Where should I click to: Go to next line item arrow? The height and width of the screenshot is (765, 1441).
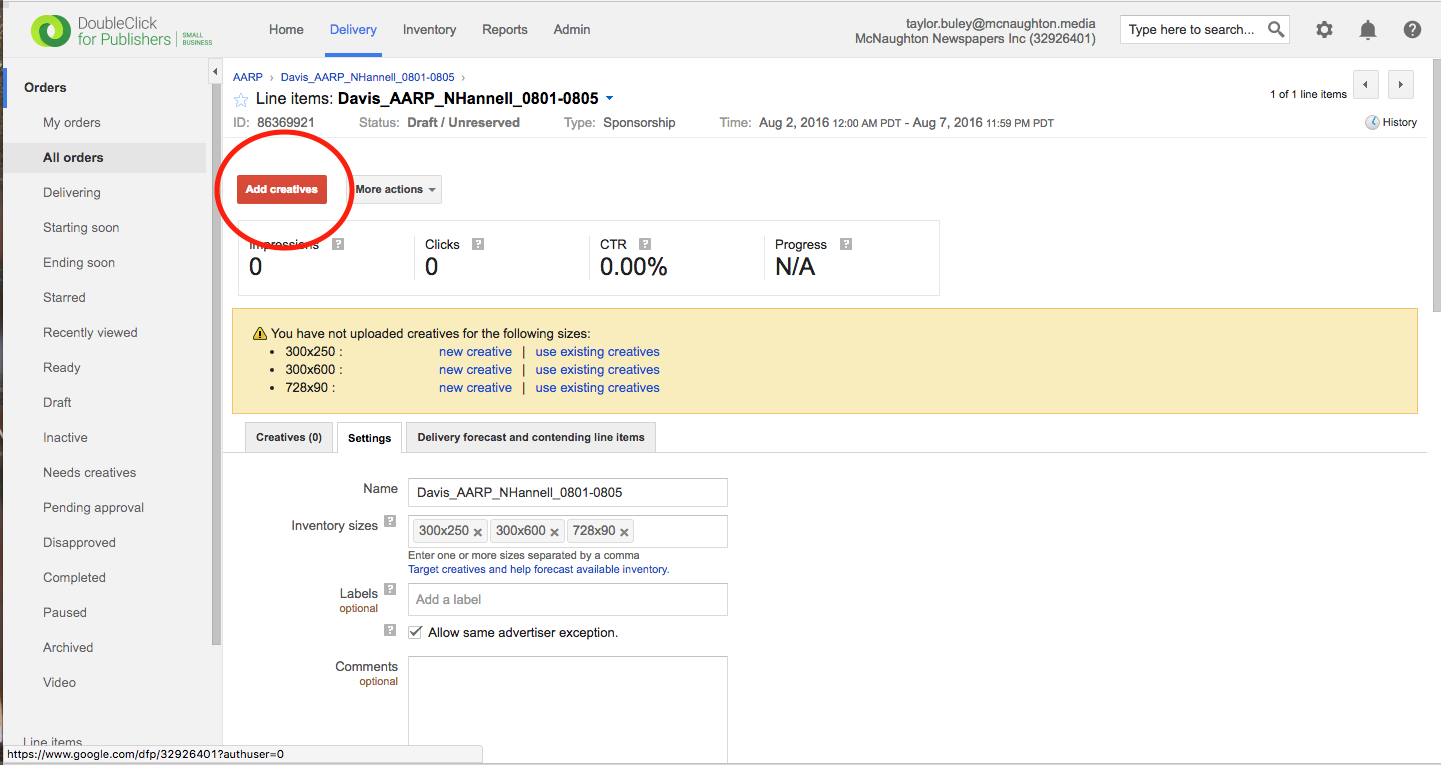(x=1401, y=85)
